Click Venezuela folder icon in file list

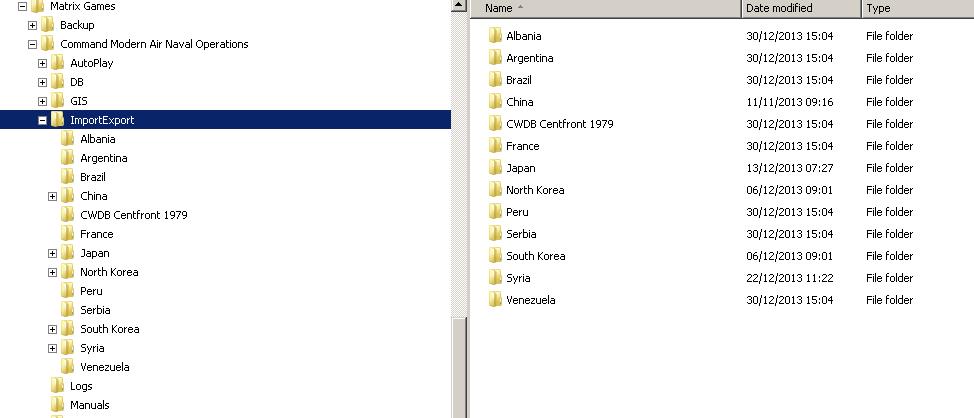click(495, 300)
